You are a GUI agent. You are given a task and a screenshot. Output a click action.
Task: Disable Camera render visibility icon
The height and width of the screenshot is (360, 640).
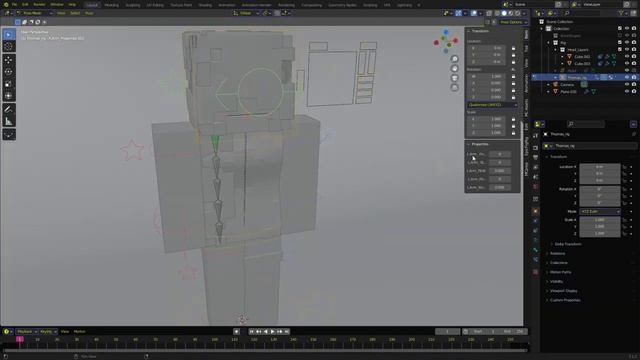(x=634, y=84)
